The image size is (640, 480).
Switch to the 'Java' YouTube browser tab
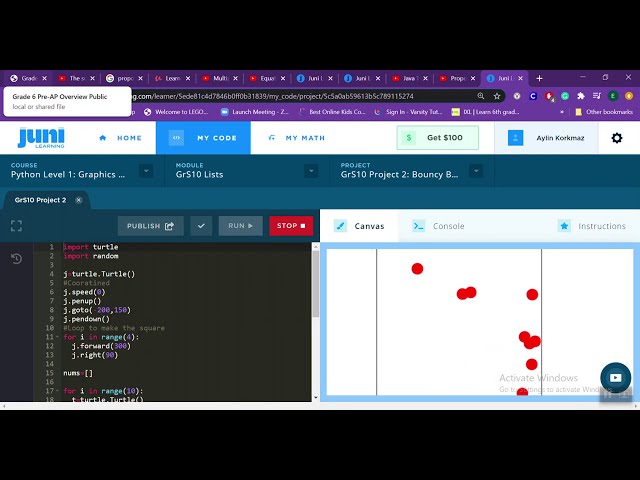click(409, 78)
